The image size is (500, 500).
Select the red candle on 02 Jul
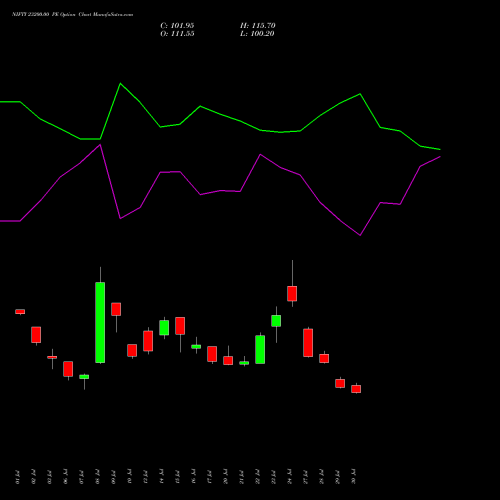(x=36, y=335)
